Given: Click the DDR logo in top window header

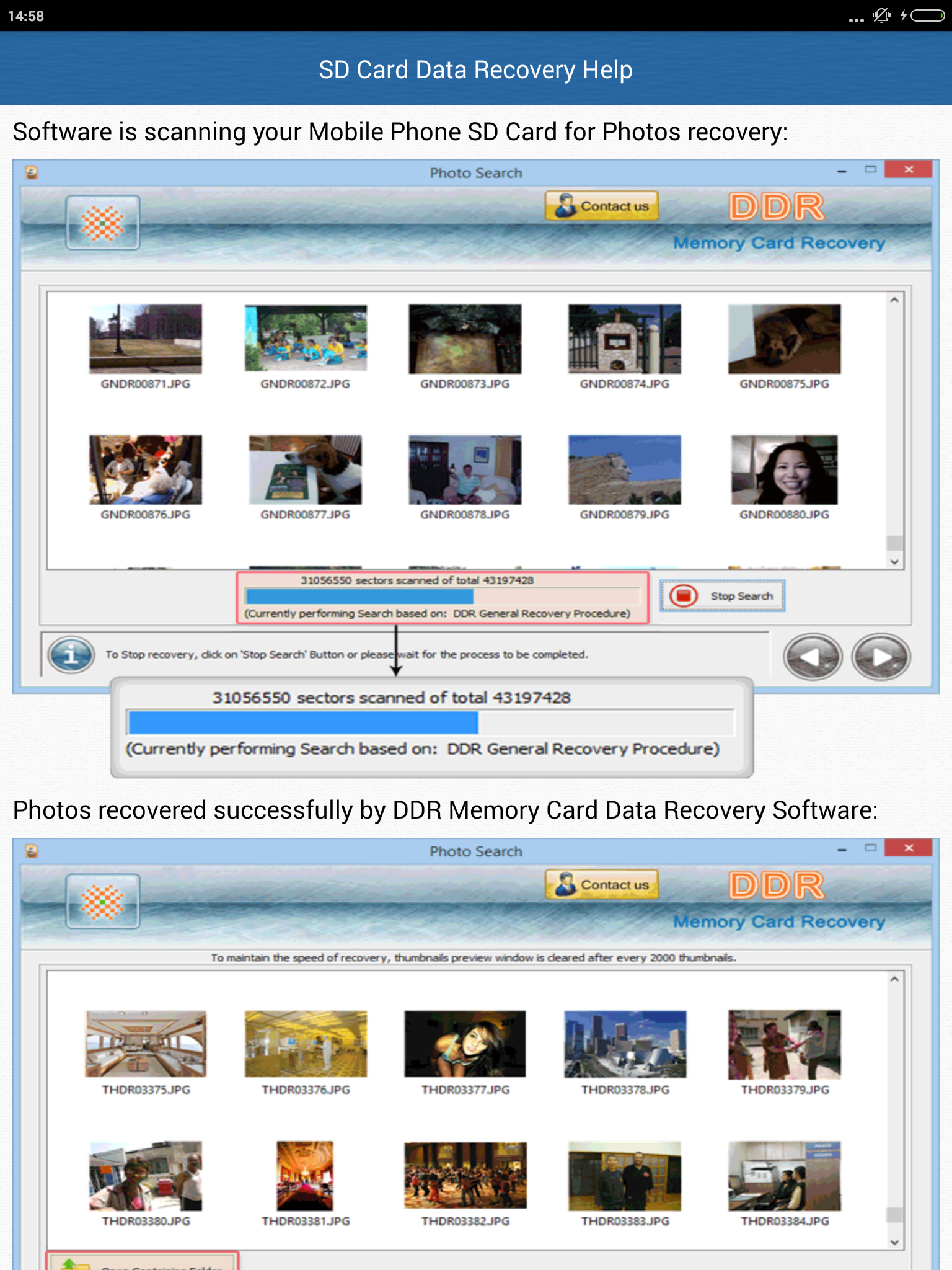Looking at the screenshot, I should point(777,206).
